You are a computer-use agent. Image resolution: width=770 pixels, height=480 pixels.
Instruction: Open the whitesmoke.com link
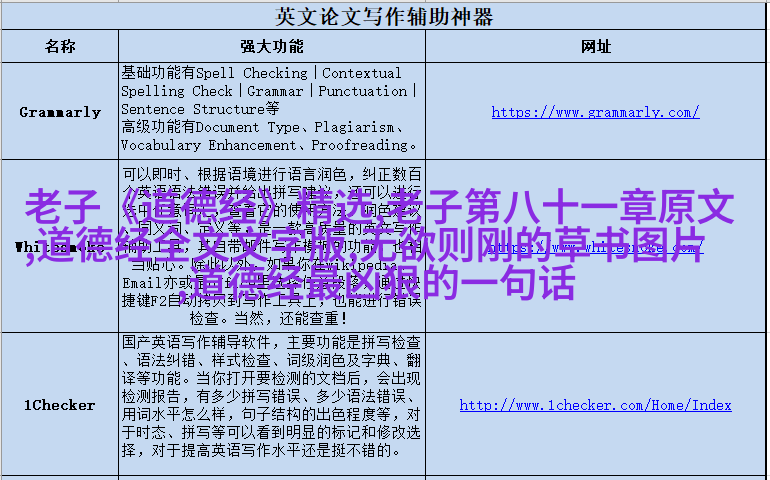coord(595,247)
